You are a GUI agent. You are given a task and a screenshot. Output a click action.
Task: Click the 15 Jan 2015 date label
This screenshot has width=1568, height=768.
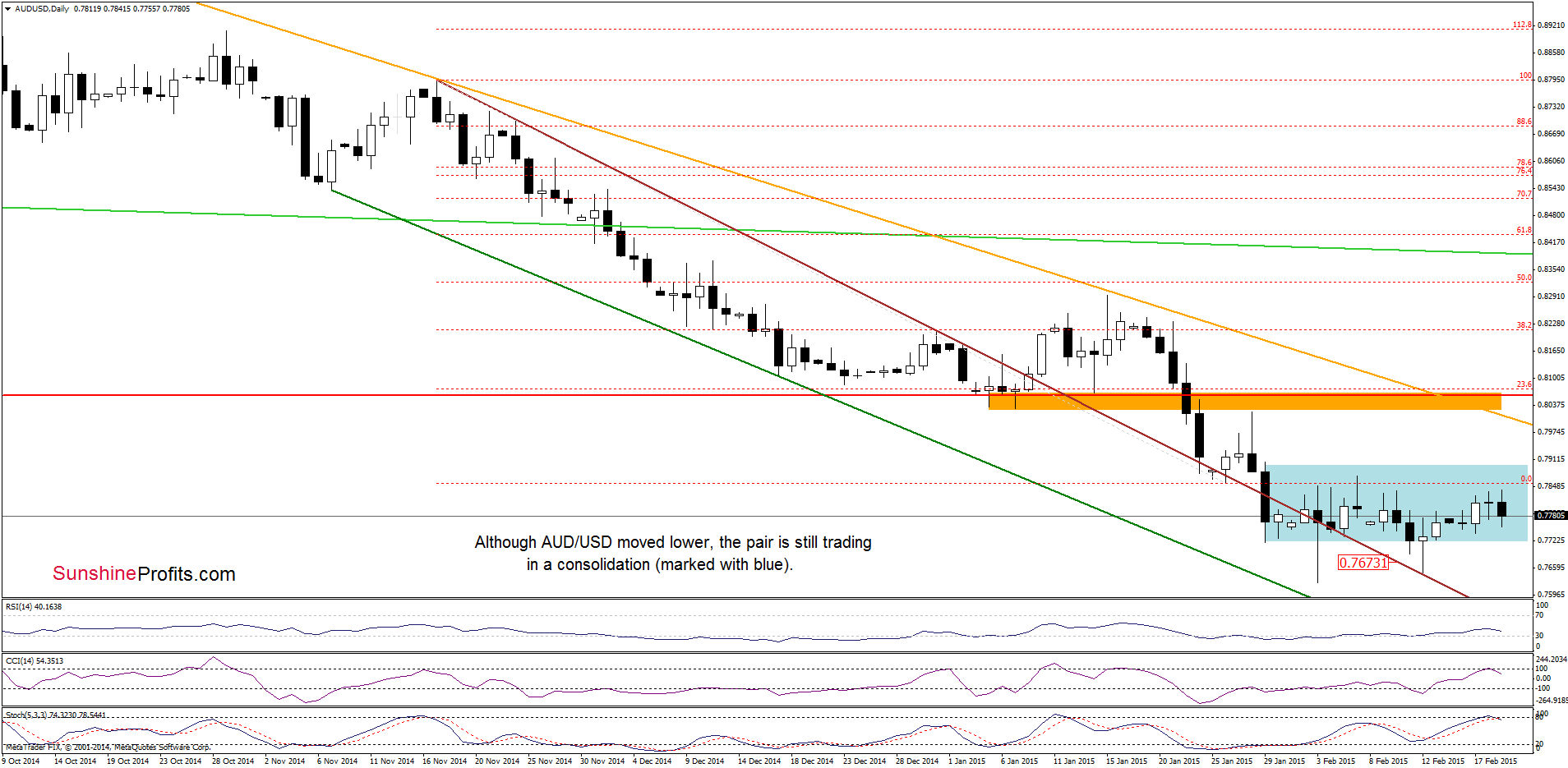click(x=1127, y=761)
